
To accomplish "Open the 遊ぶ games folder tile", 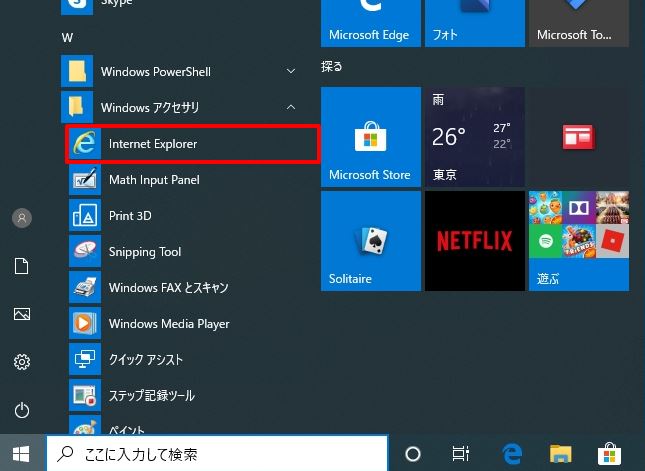I will click(x=579, y=241).
